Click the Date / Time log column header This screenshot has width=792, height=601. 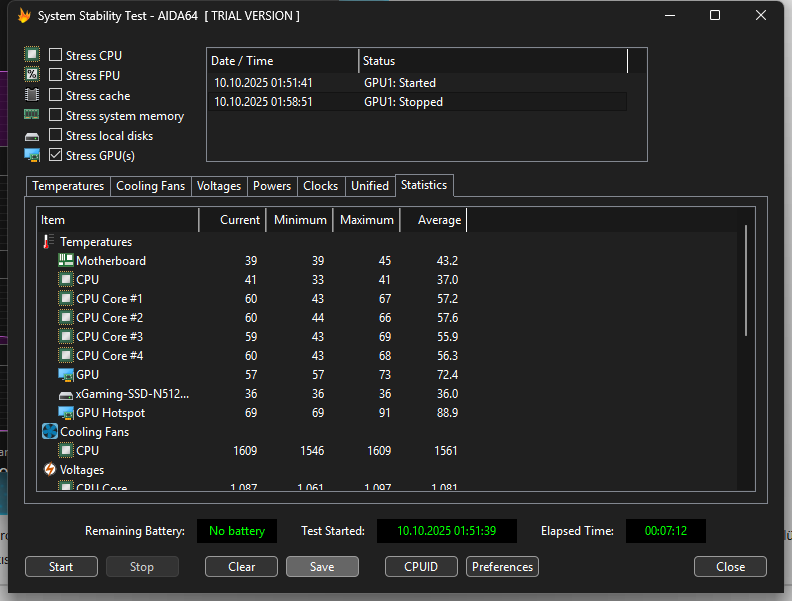283,61
